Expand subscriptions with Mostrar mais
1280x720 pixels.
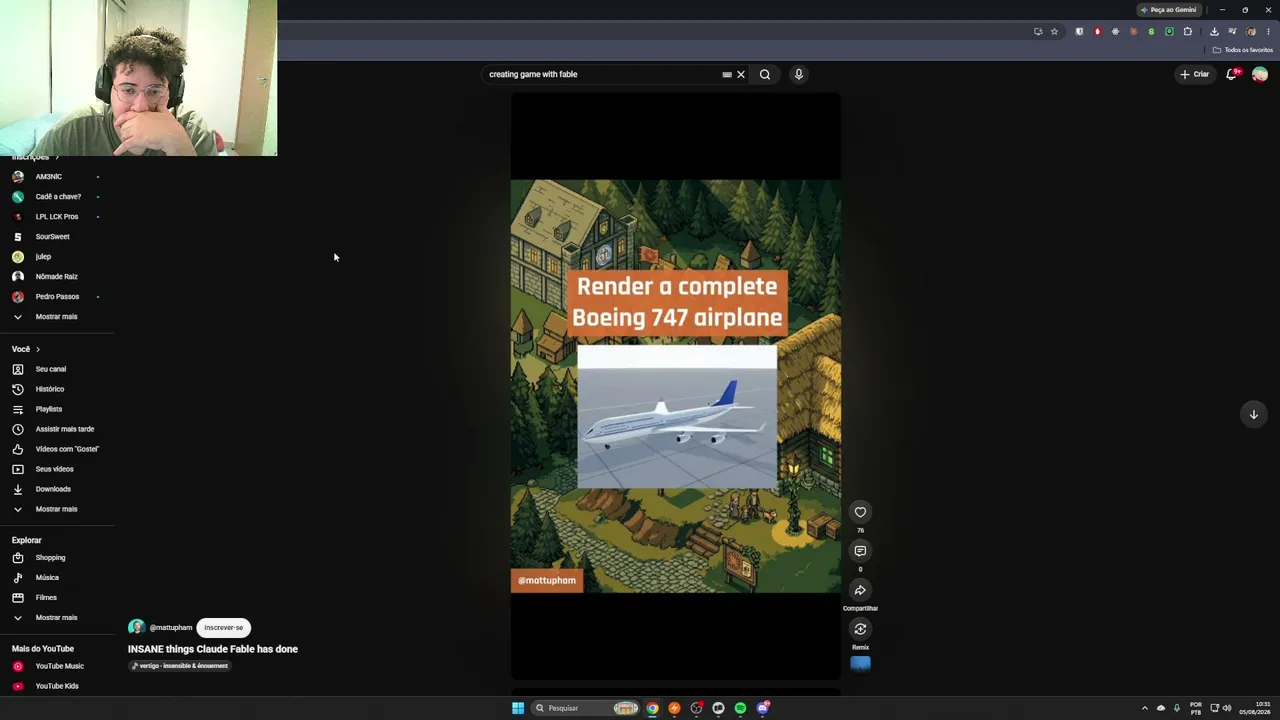(x=57, y=317)
